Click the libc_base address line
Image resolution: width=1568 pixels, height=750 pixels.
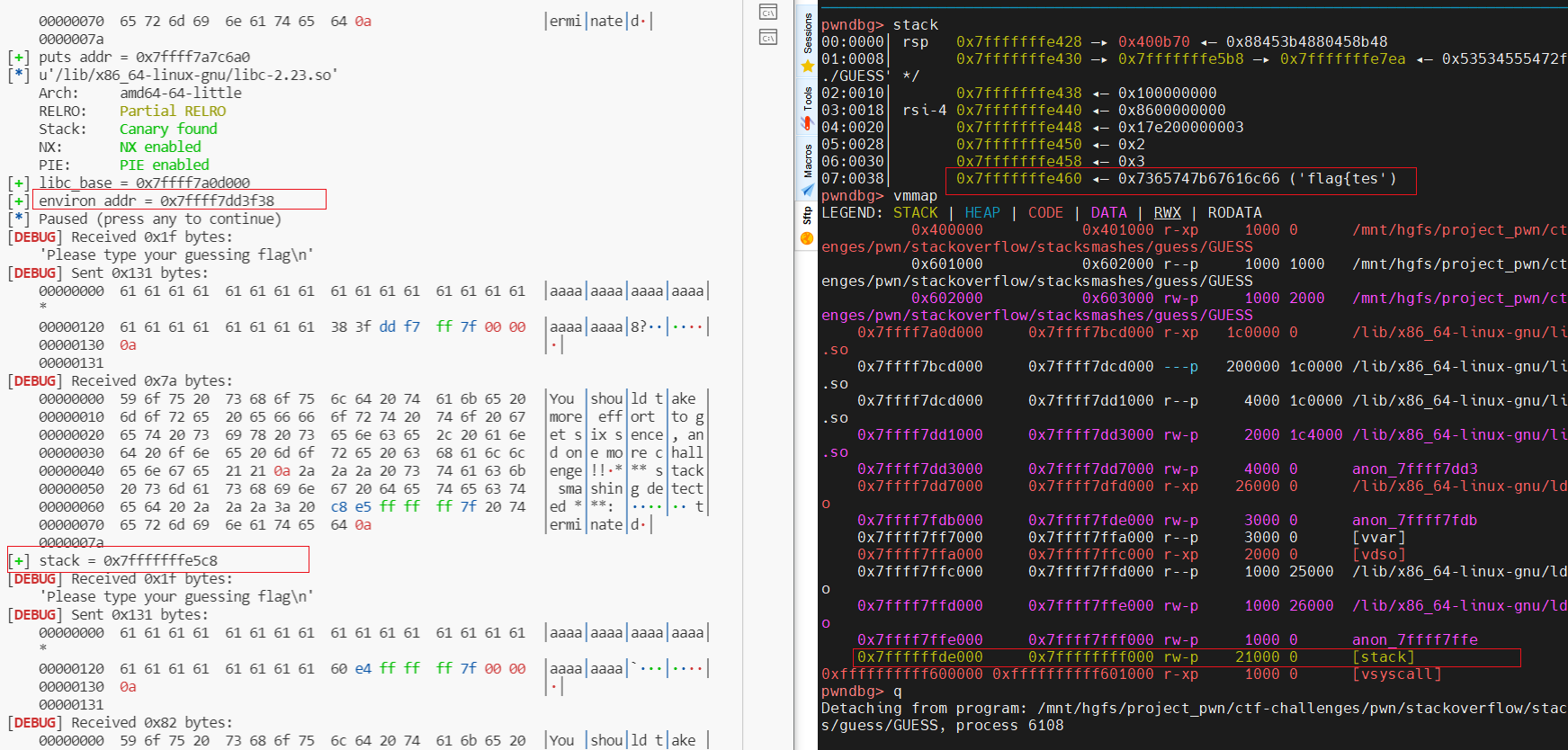coord(144,183)
